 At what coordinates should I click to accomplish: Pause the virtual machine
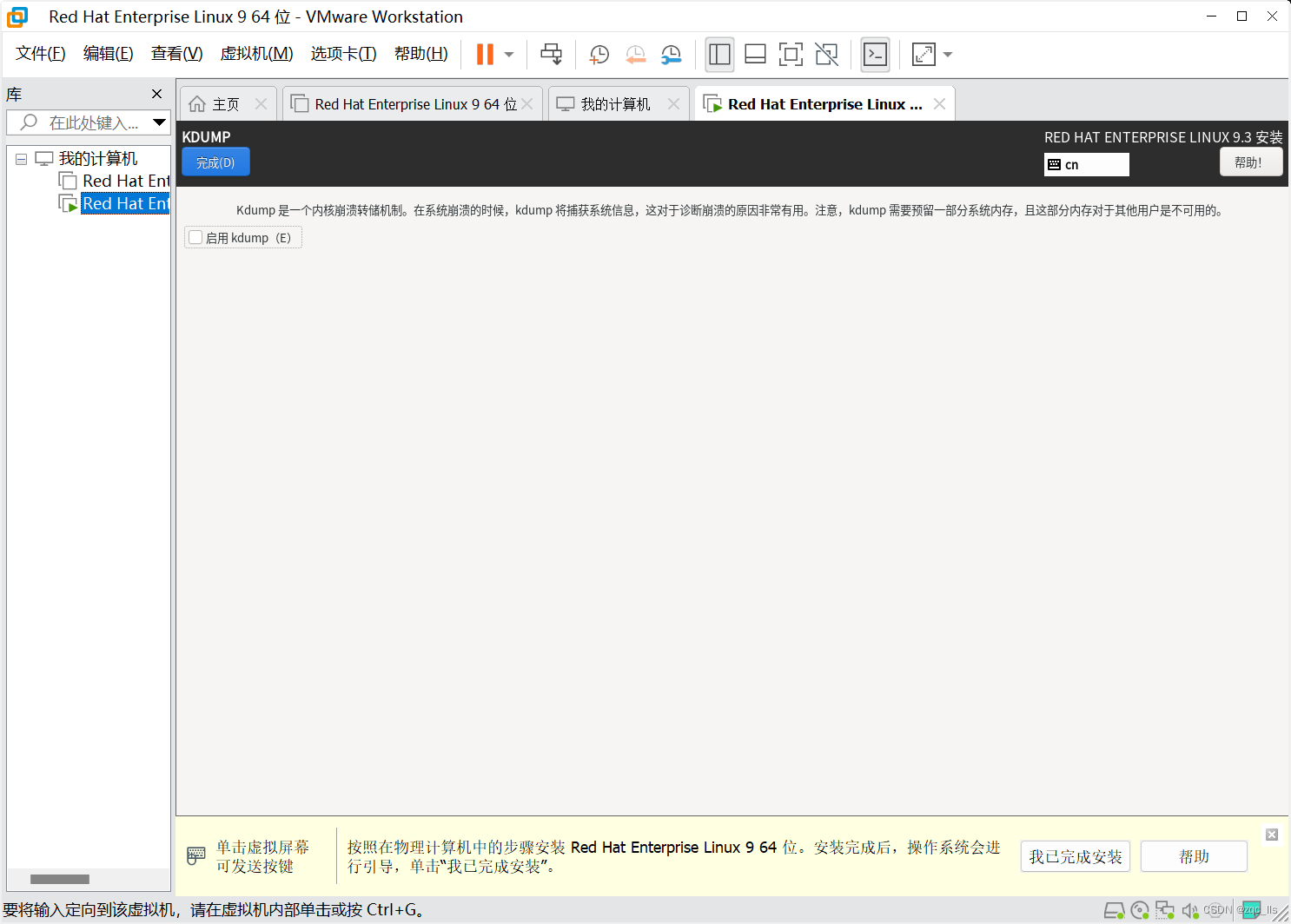point(485,54)
